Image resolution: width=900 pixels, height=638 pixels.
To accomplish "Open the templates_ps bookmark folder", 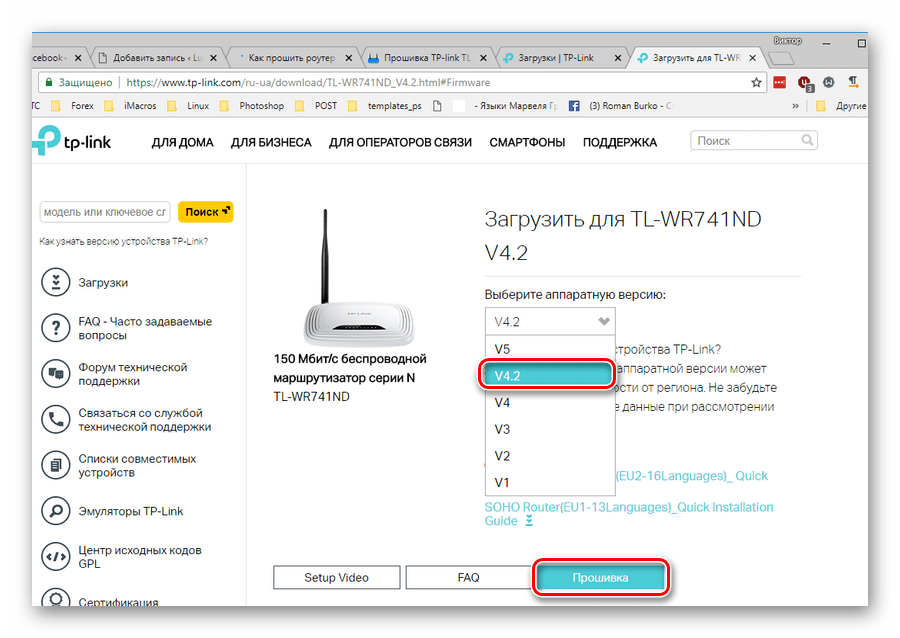I will [x=385, y=106].
